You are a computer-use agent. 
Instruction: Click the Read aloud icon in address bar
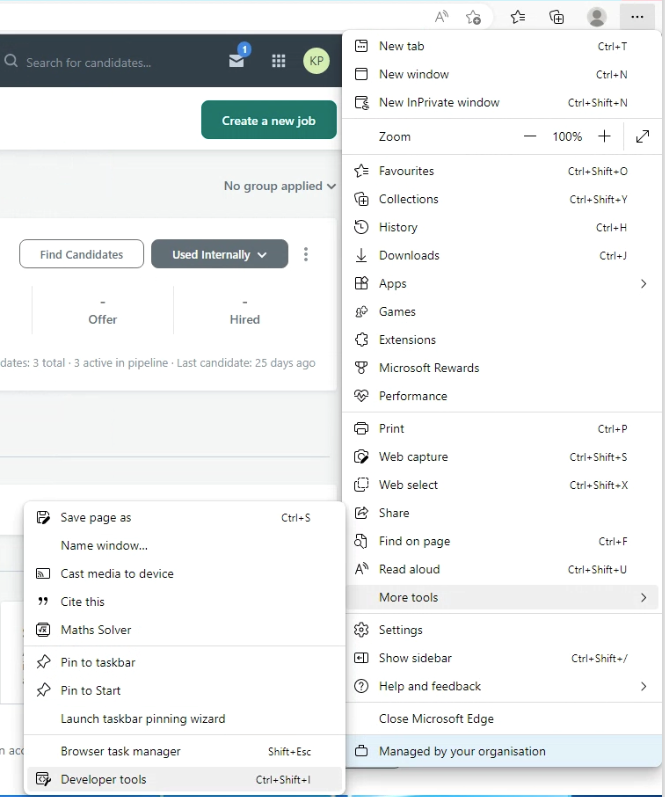[441, 17]
